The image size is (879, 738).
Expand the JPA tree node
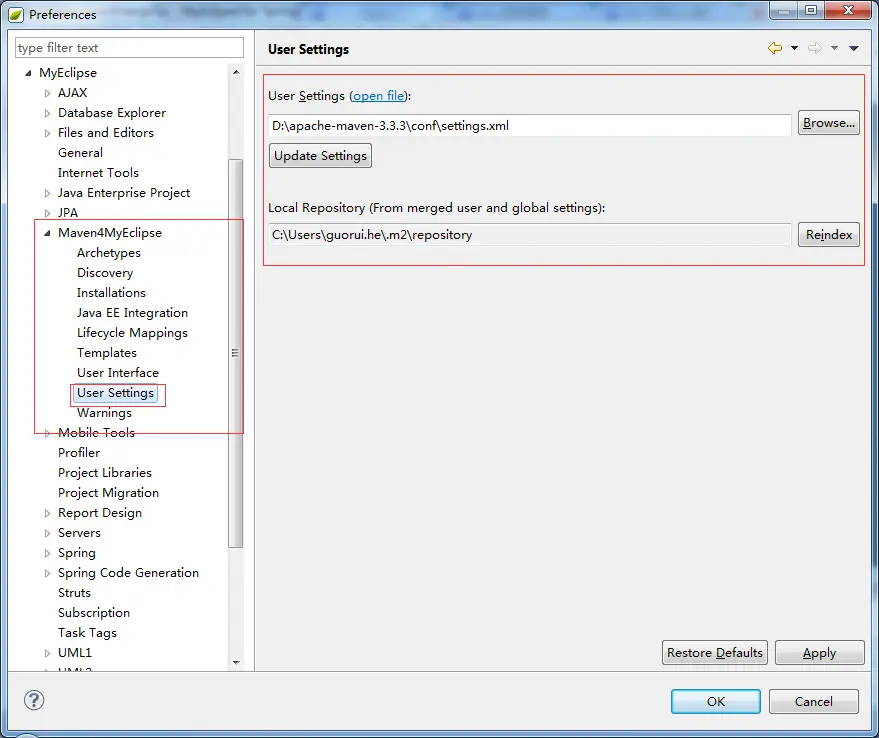click(x=47, y=213)
